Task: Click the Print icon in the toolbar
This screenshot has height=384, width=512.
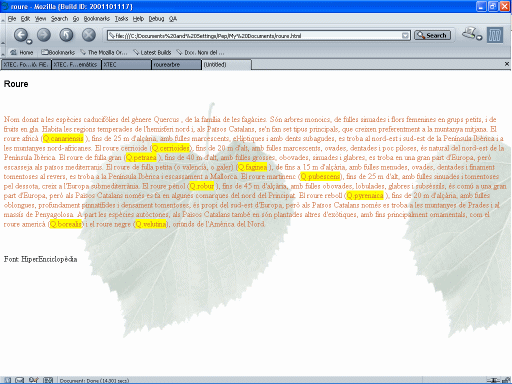Action: click(x=469, y=33)
